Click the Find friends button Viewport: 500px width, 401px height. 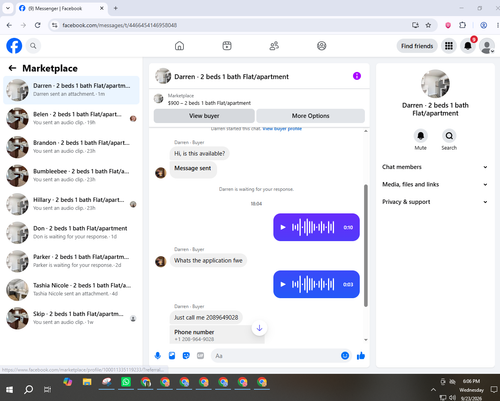tap(417, 46)
